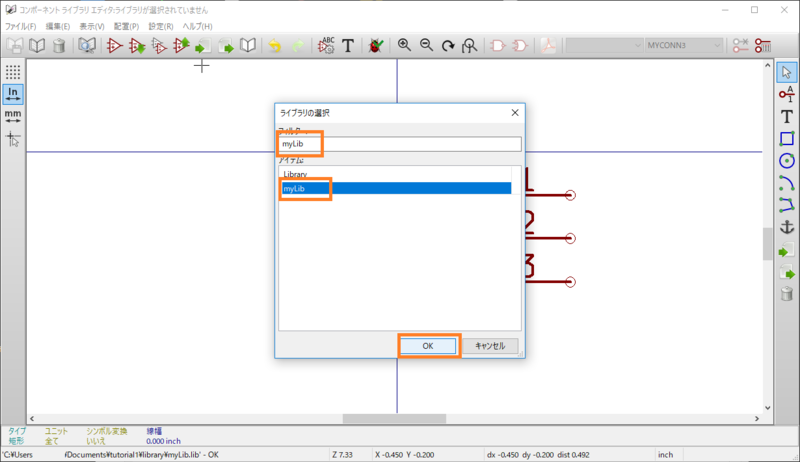Click the yellow Undo arrow
The image size is (800, 462).
(x=275, y=45)
